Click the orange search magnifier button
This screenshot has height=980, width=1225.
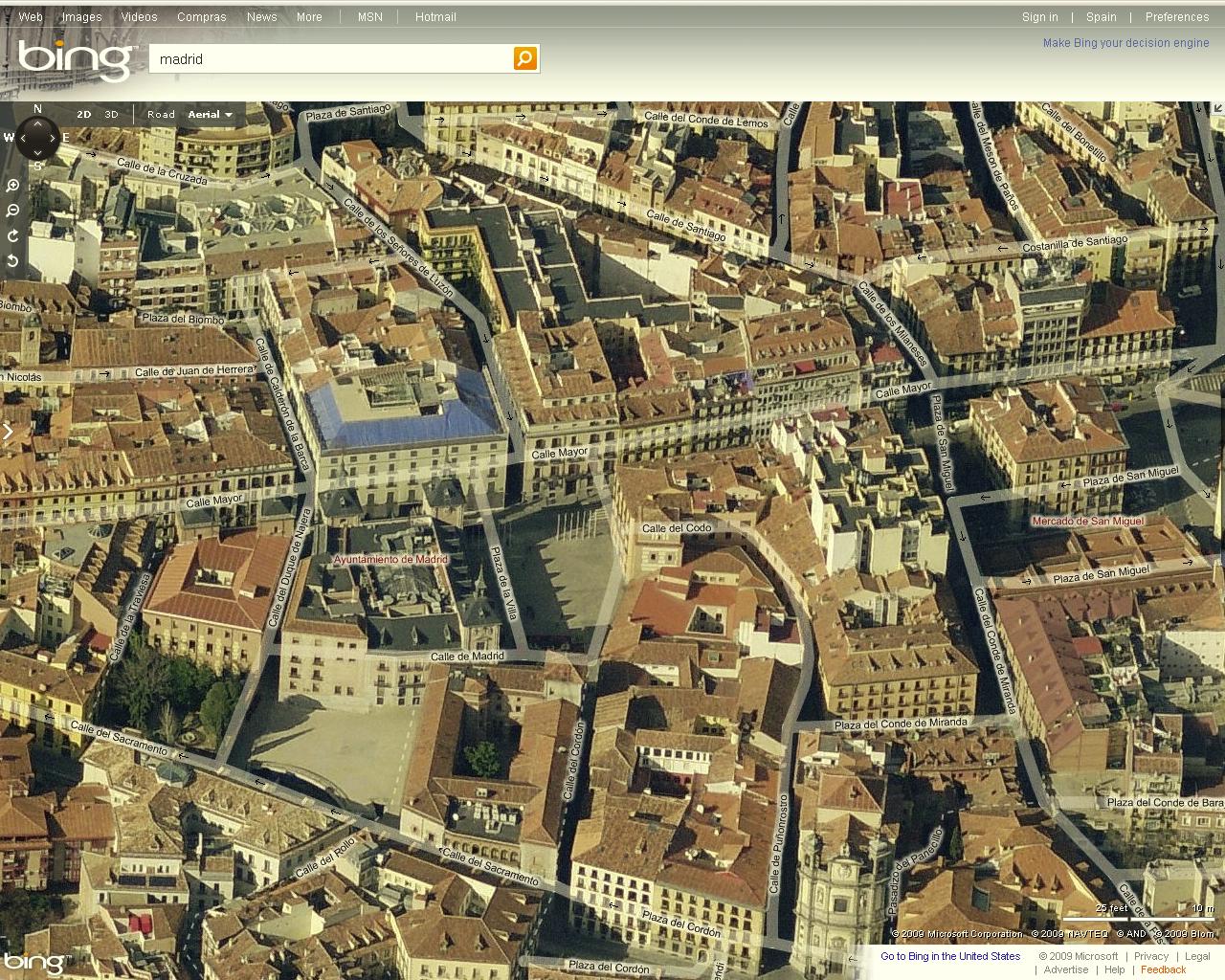(x=524, y=58)
